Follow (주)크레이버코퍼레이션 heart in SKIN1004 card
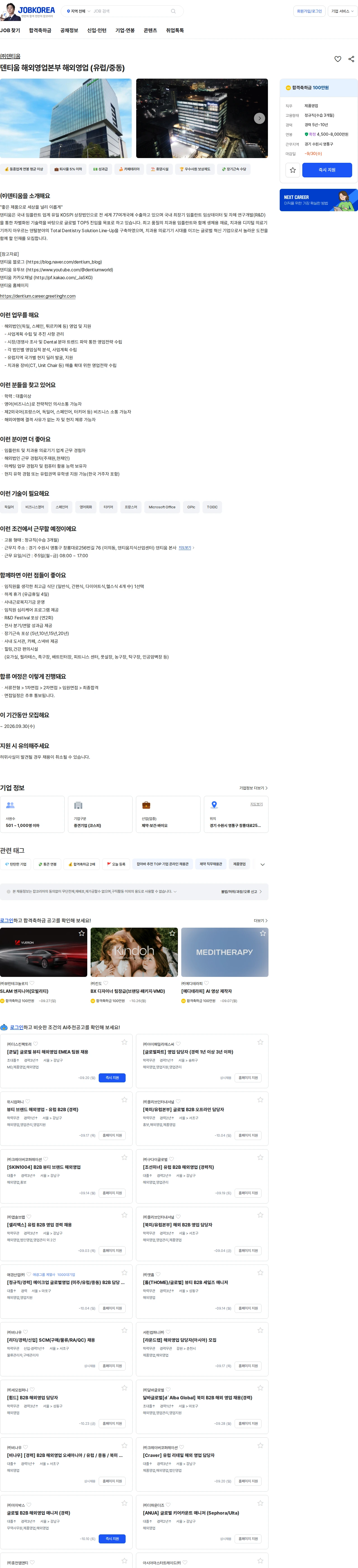The image size is (358, 1568). (x=46, y=1159)
